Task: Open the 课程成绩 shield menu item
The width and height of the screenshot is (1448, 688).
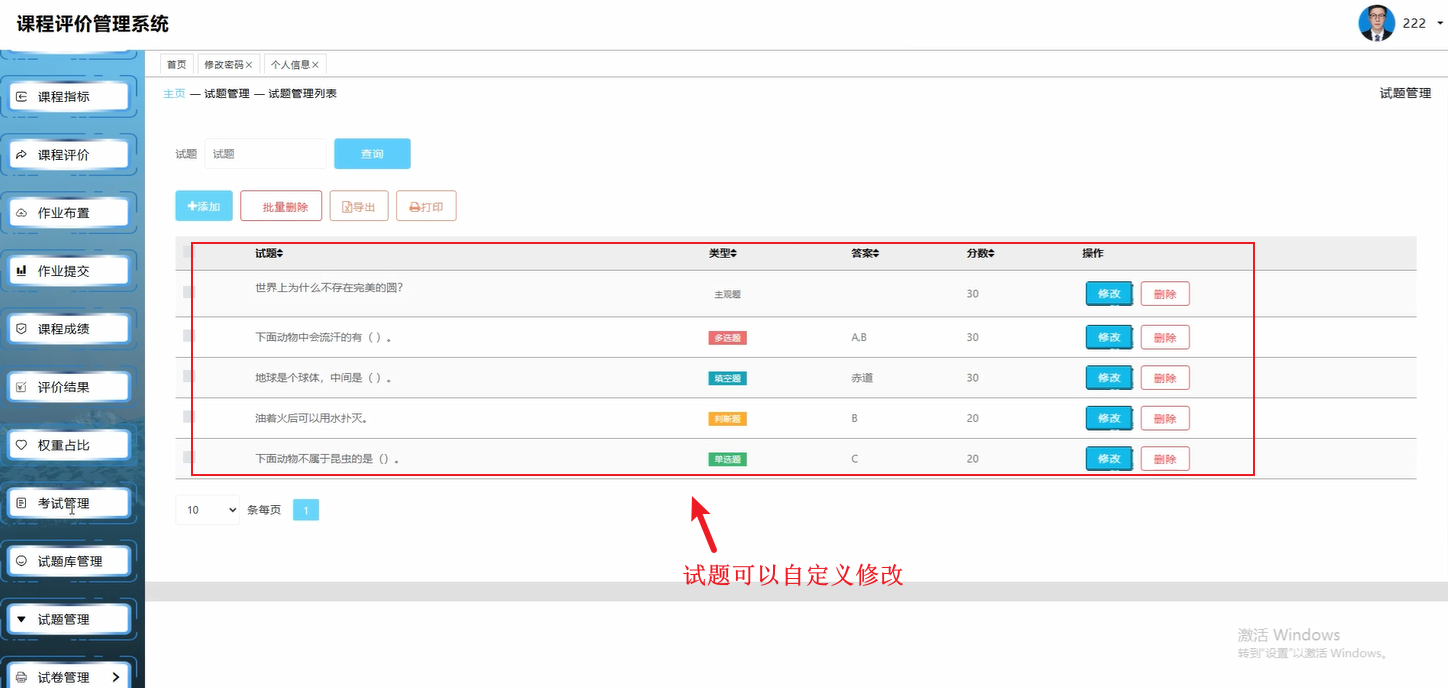Action: click(69, 329)
